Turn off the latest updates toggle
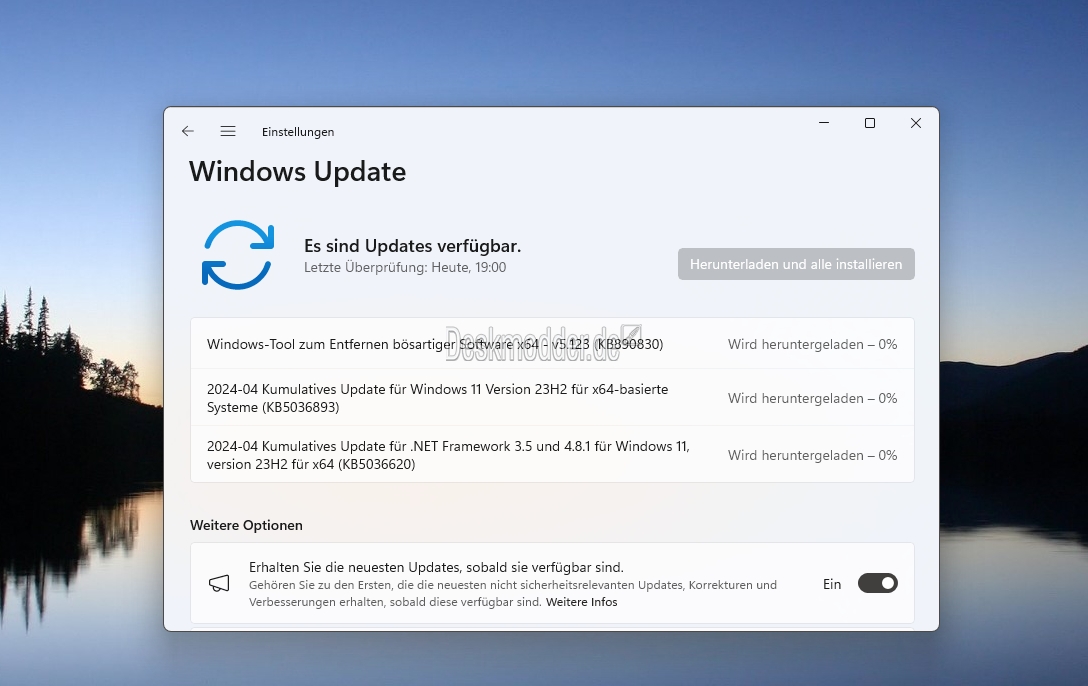 tap(878, 583)
